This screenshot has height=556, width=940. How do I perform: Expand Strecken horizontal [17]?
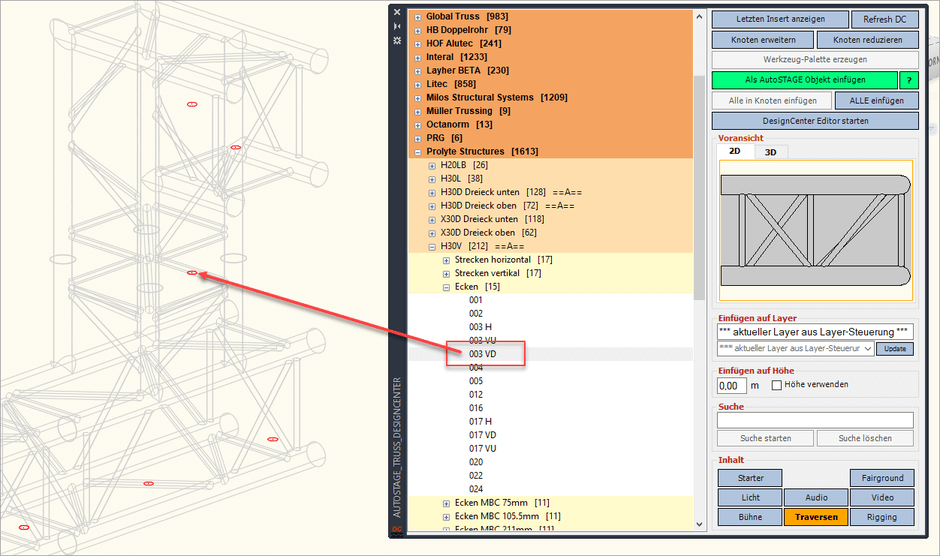tap(446, 260)
